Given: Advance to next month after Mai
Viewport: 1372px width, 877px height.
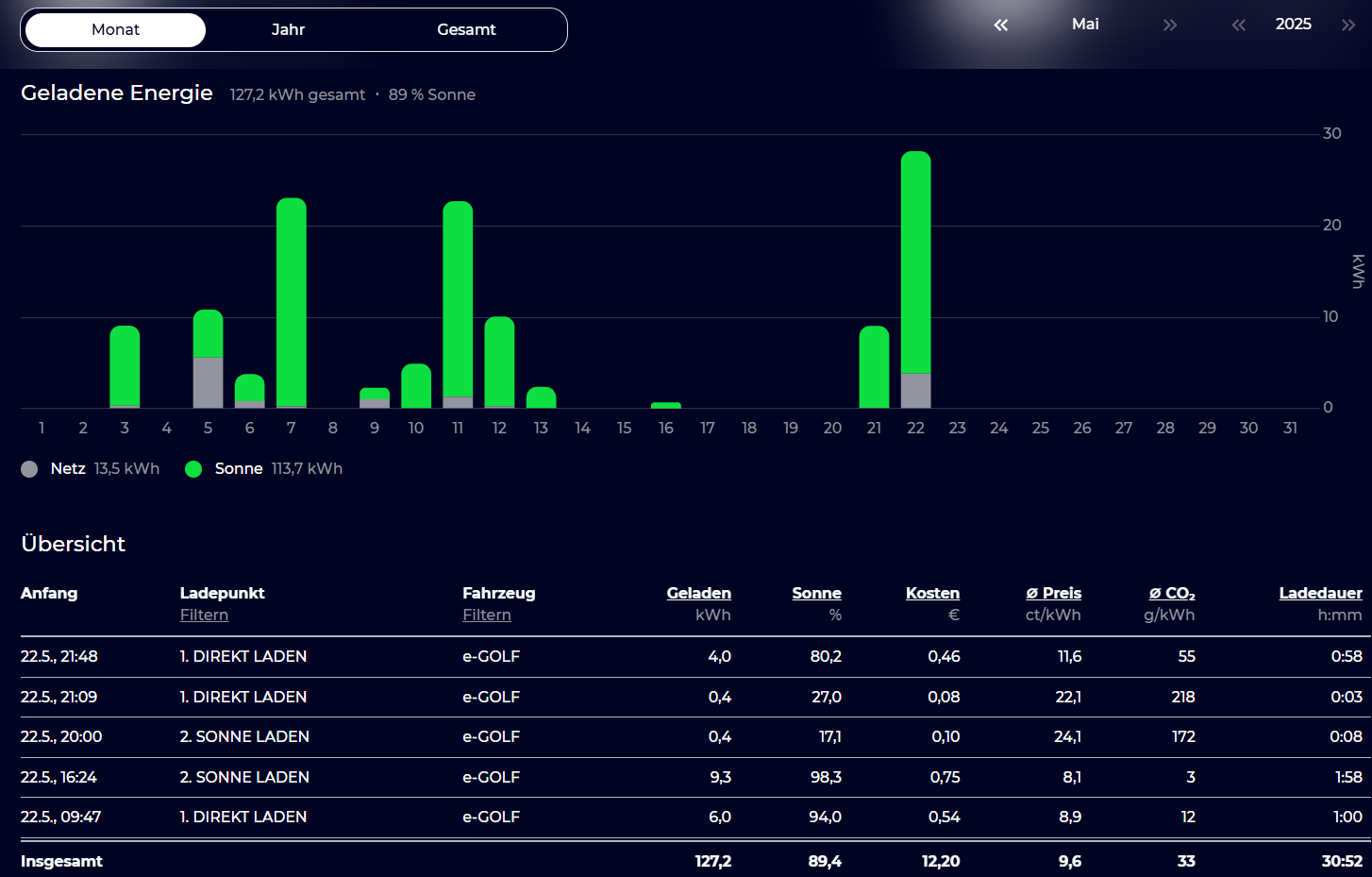Looking at the screenshot, I should click(x=1170, y=25).
